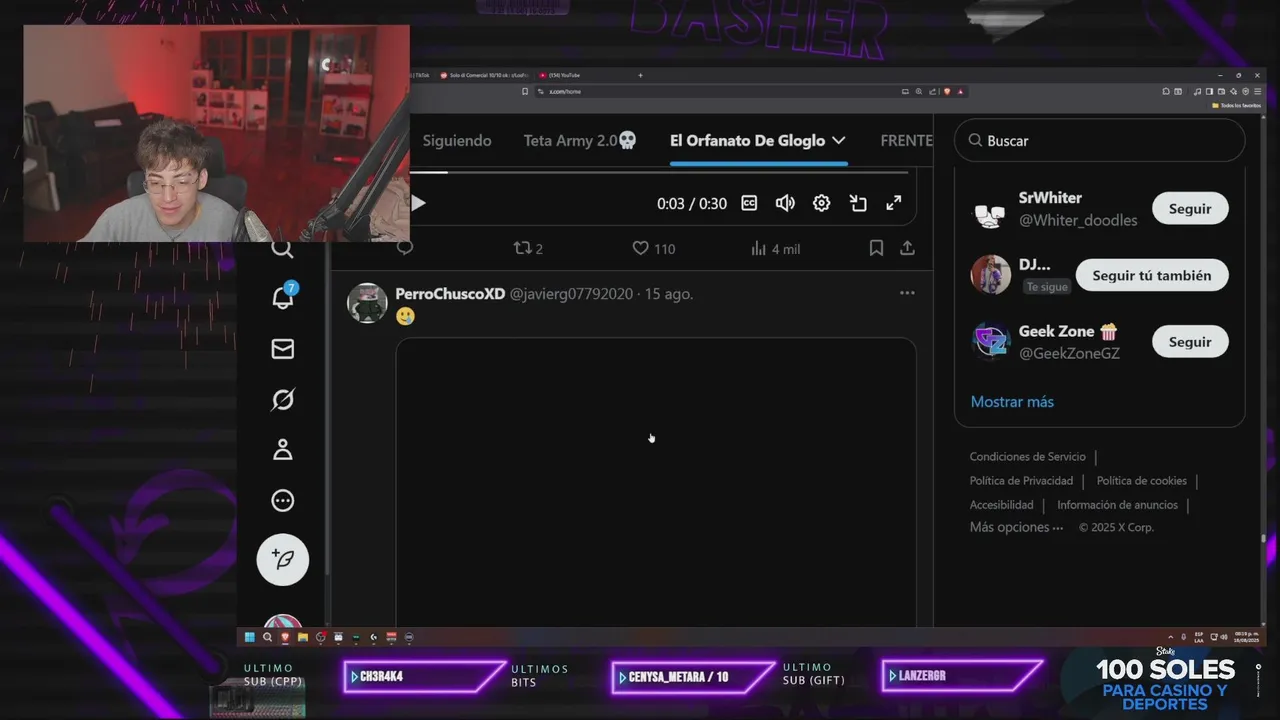Image resolution: width=1280 pixels, height=720 pixels.
Task: Open Grok icon in X sidebar
Action: click(283, 400)
